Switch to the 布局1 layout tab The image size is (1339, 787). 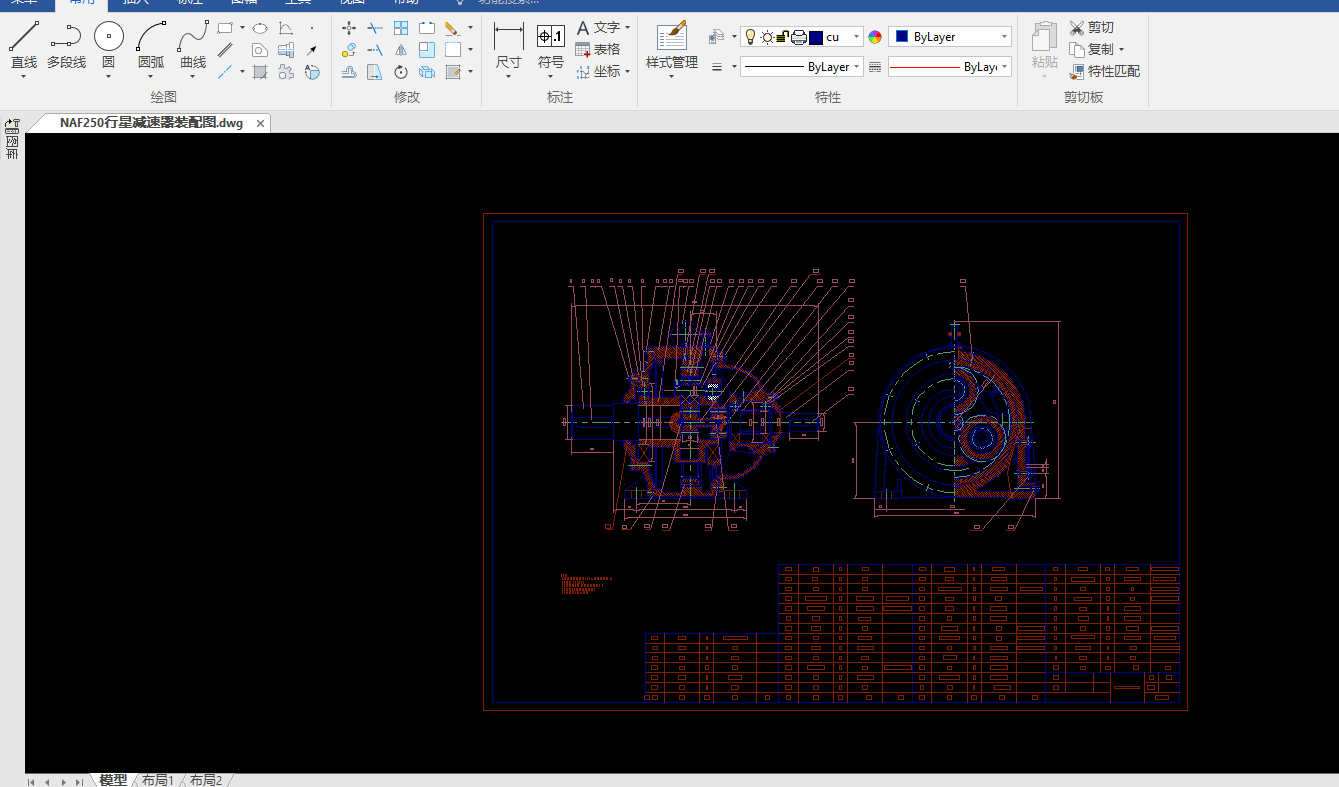coord(158,780)
